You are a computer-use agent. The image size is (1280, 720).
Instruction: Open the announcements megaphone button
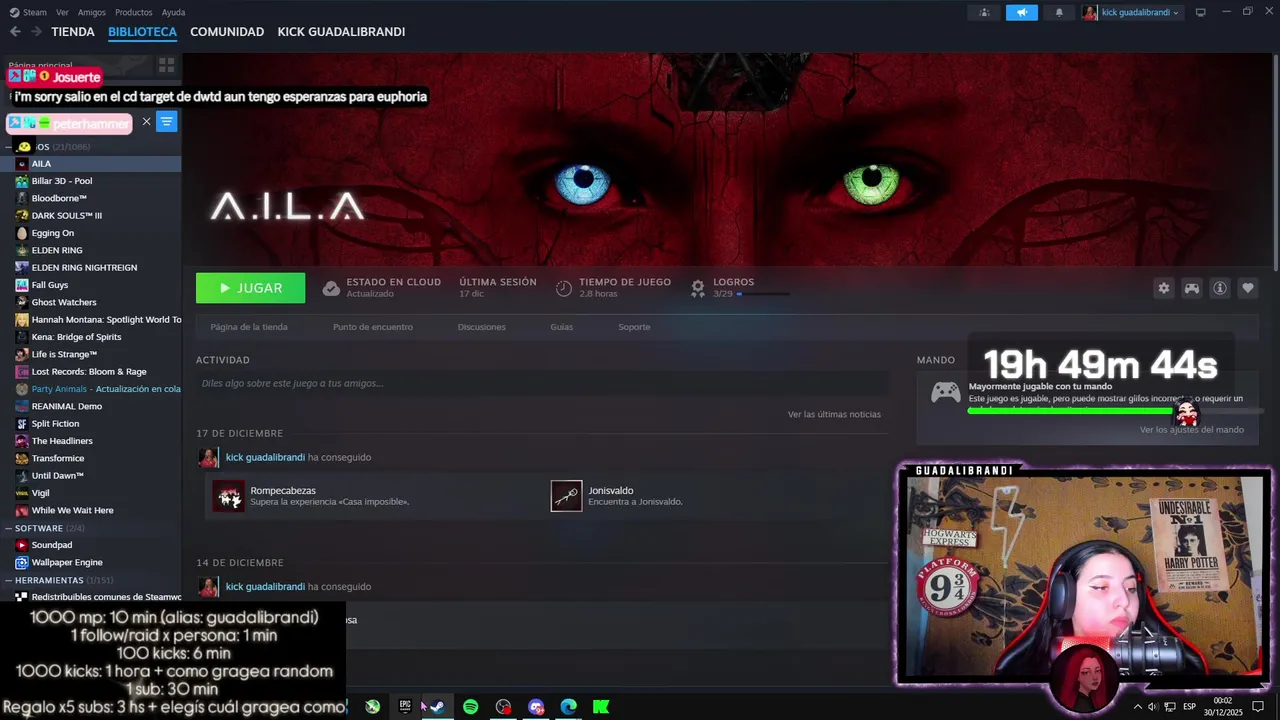[x=1021, y=12]
